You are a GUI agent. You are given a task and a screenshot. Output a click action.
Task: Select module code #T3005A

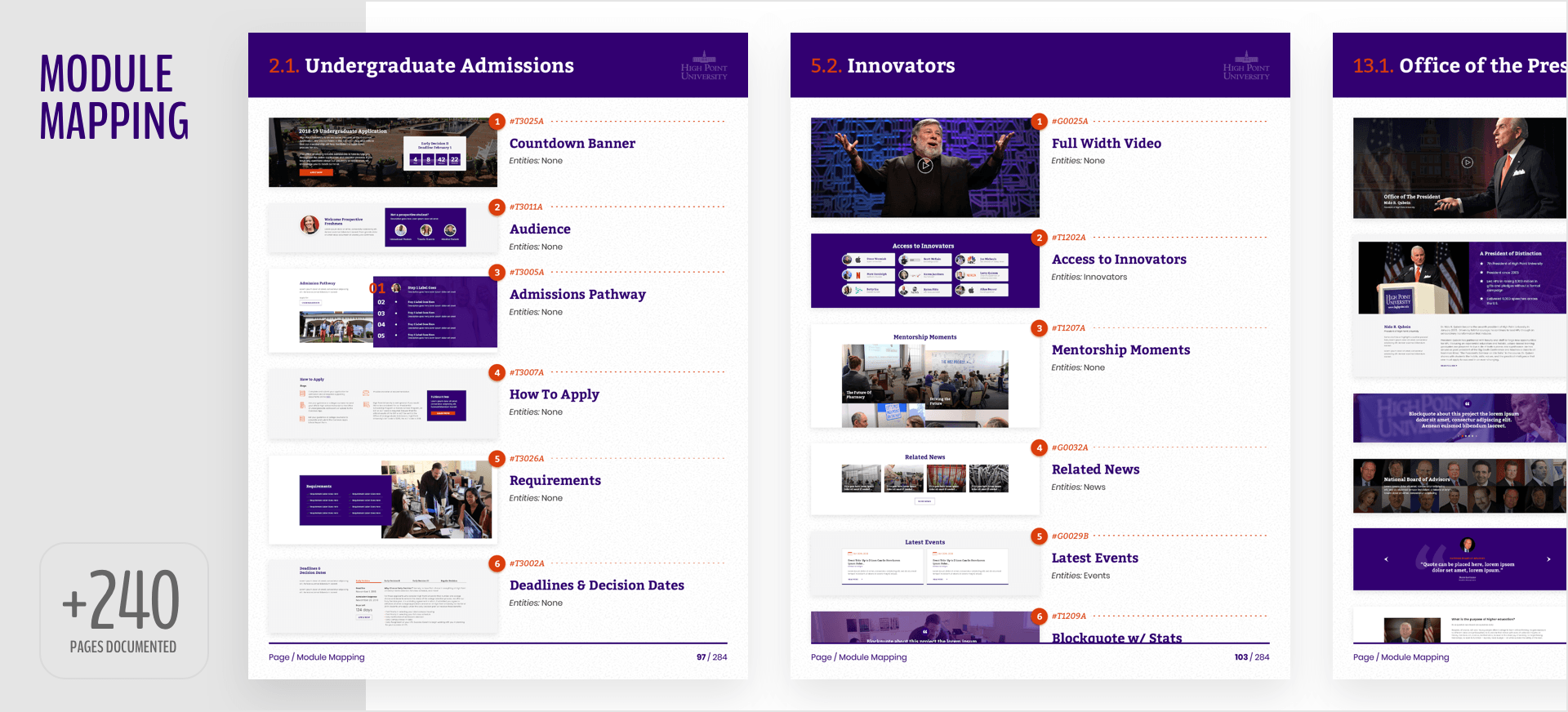(x=527, y=273)
